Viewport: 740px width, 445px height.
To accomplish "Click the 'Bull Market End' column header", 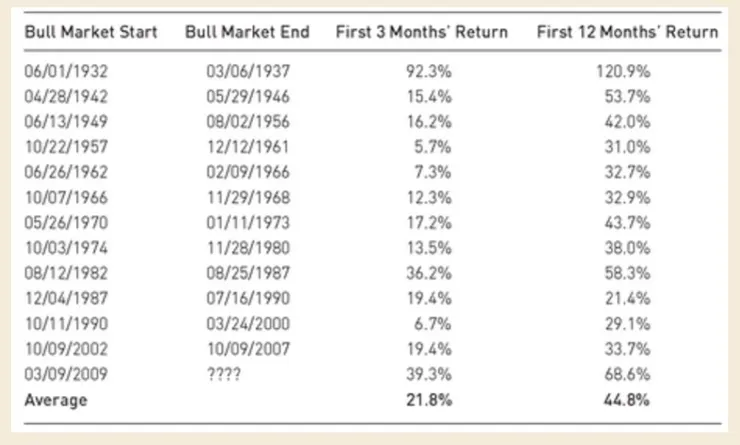I will (245, 31).
